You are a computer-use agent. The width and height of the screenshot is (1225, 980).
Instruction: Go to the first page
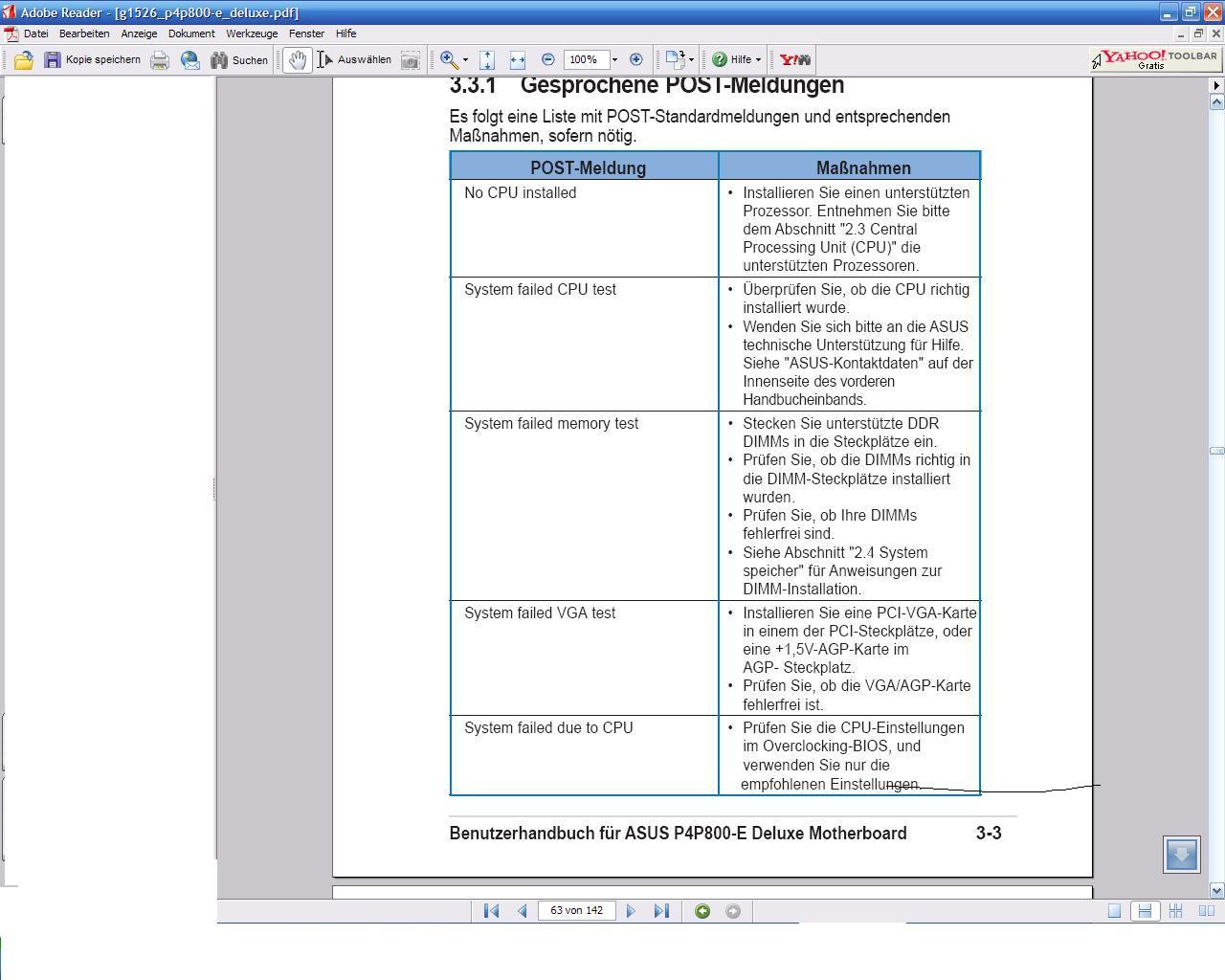coord(491,911)
